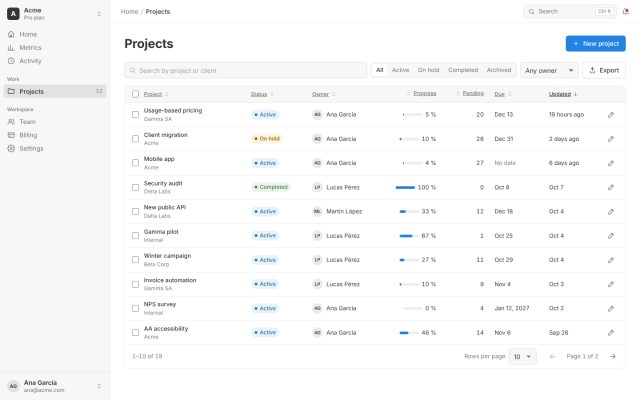
Task: Select the New public API checkbox
Action: tap(136, 211)
